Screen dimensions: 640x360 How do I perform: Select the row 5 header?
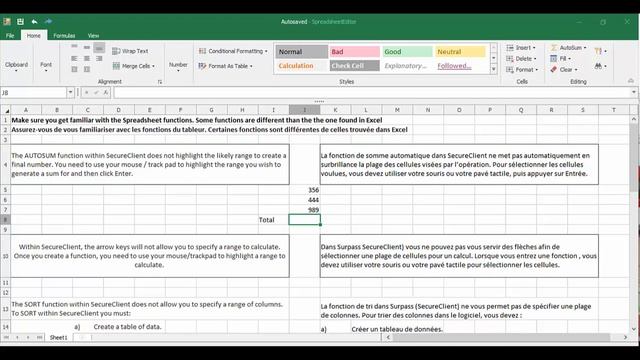tap(5, 190)
